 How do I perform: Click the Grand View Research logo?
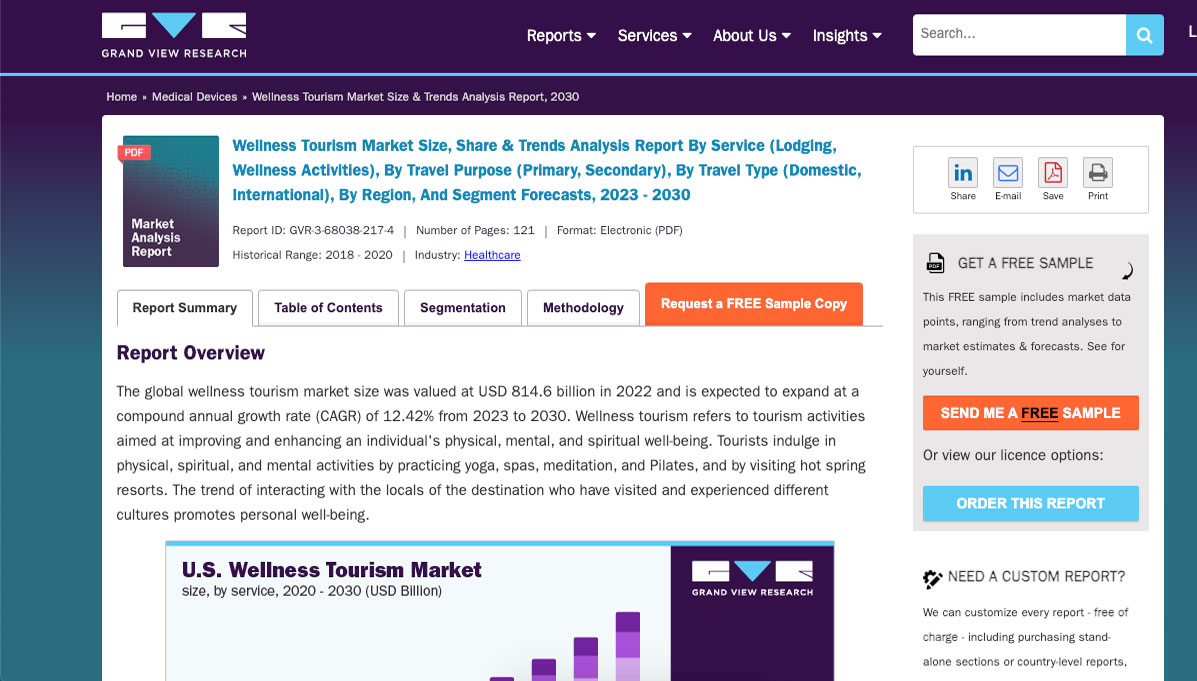point(174,35)
